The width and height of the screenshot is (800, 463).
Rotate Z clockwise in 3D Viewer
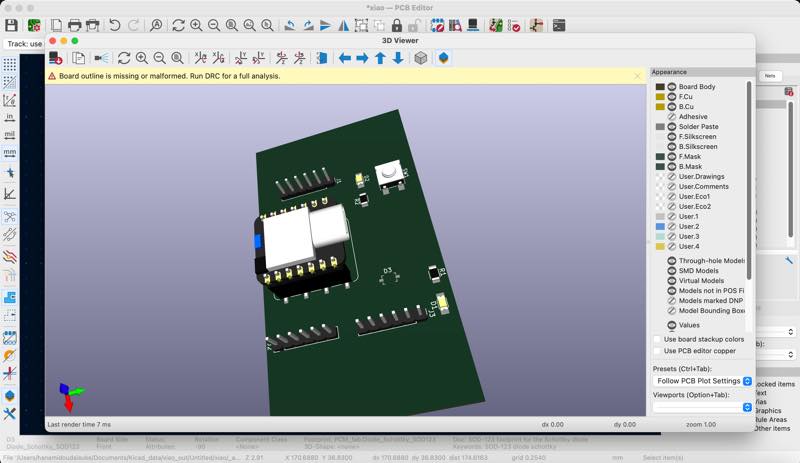(x=282, y=58)
